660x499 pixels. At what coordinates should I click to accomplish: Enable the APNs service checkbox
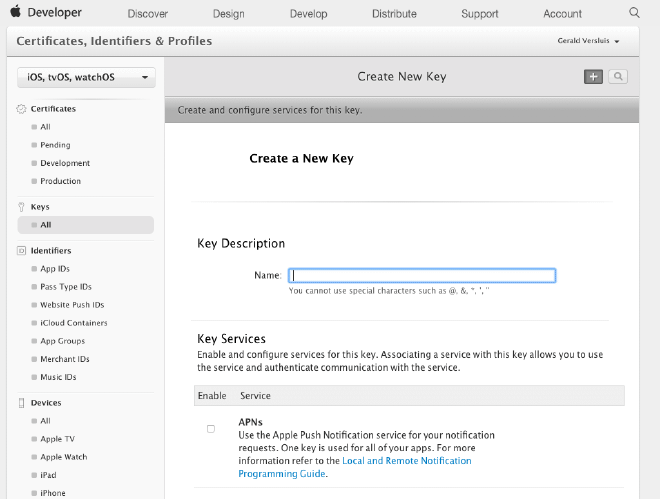click(x=211, y=429)
